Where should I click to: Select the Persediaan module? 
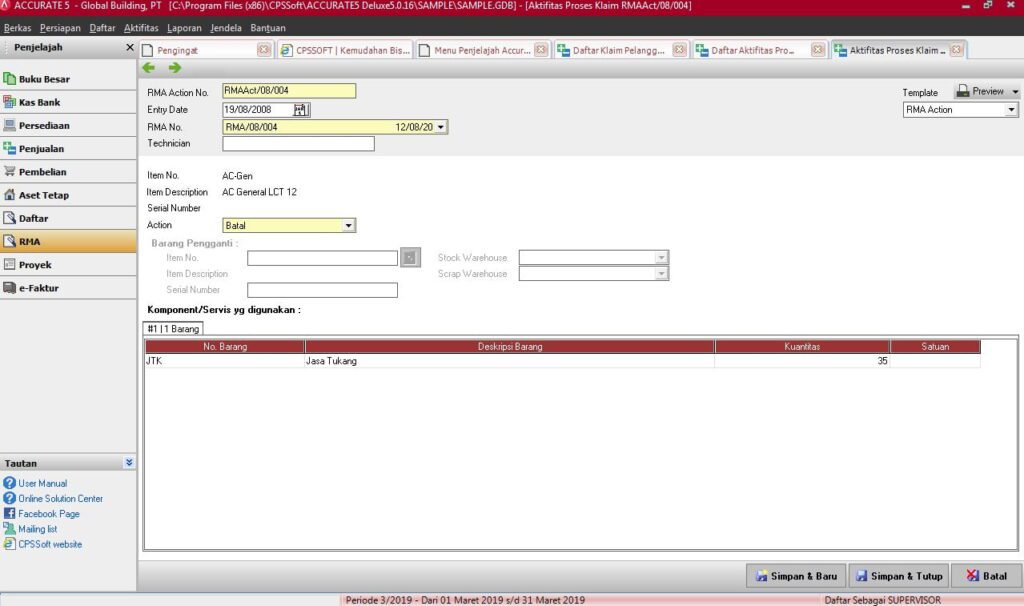pyautogui.click(x=43, y=126)
